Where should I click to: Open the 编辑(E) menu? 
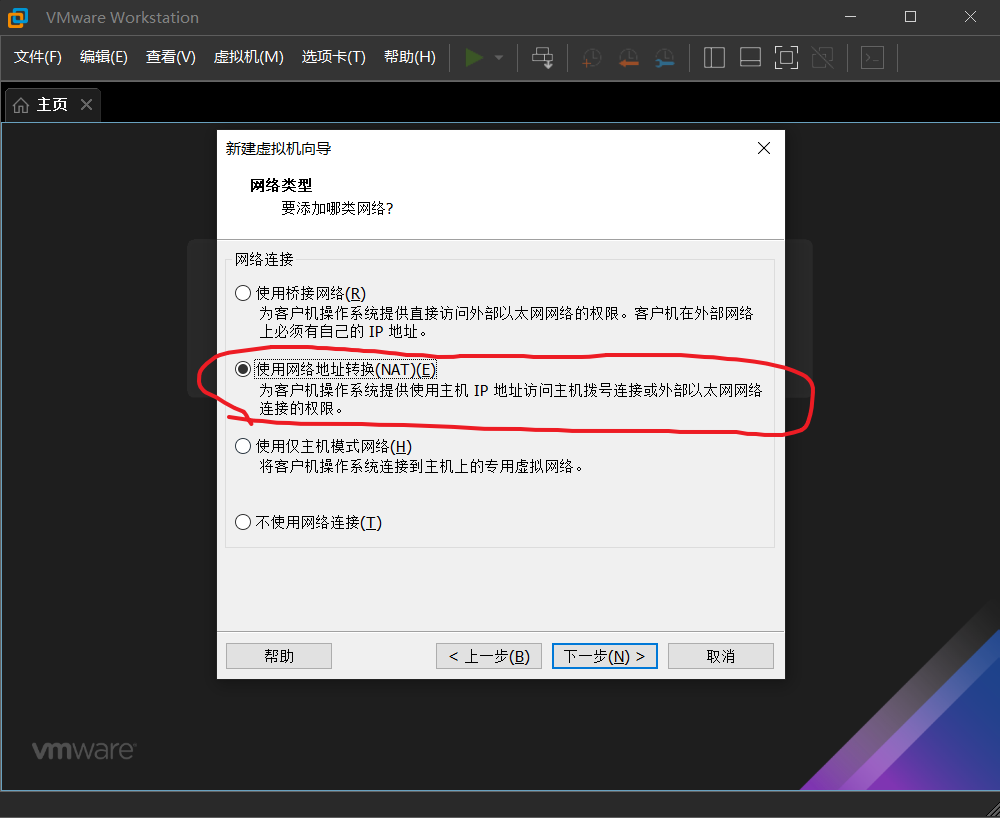(x=103, y=57)
